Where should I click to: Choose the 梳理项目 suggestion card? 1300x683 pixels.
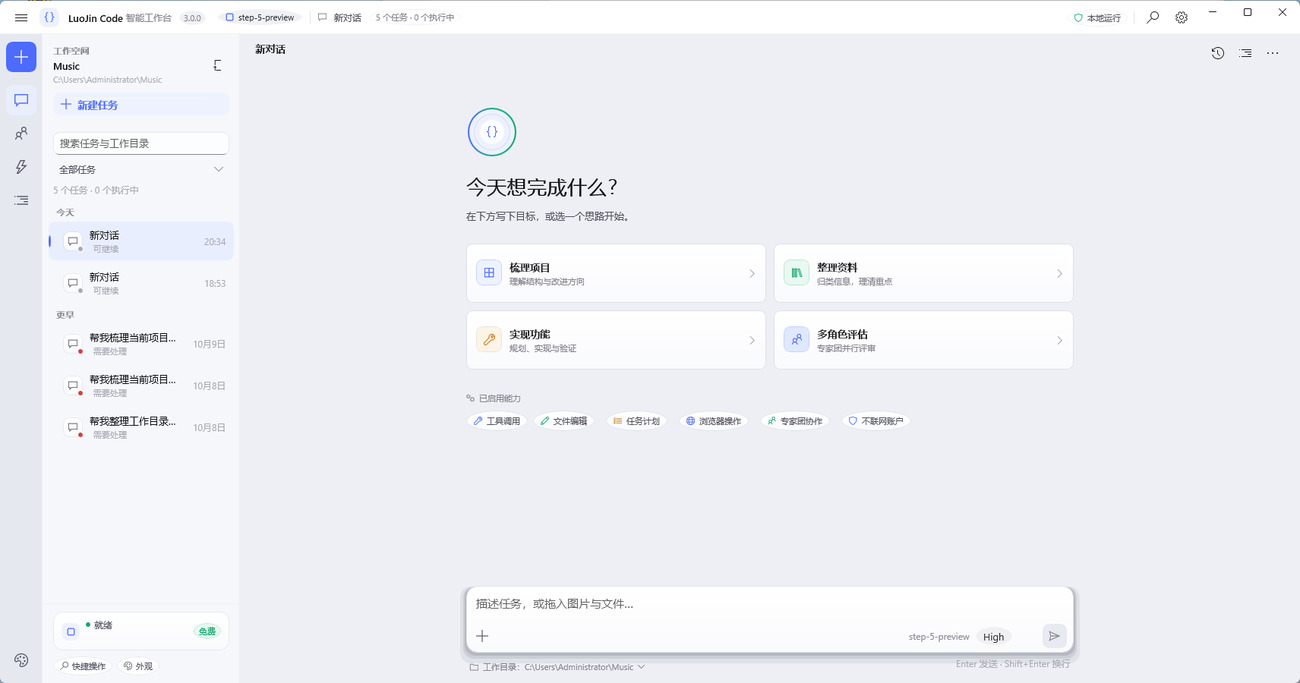click(x=616, y=273)
